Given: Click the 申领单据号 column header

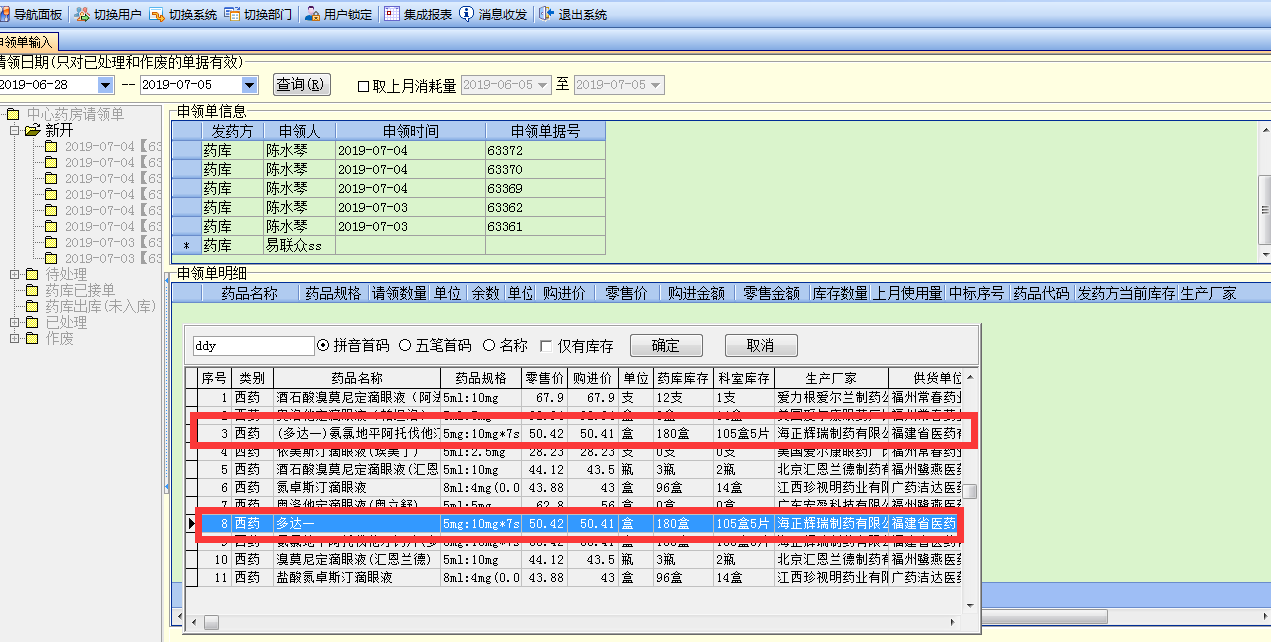Looking at the screenshot, I should pyautogui.click(x=545, y=131).
